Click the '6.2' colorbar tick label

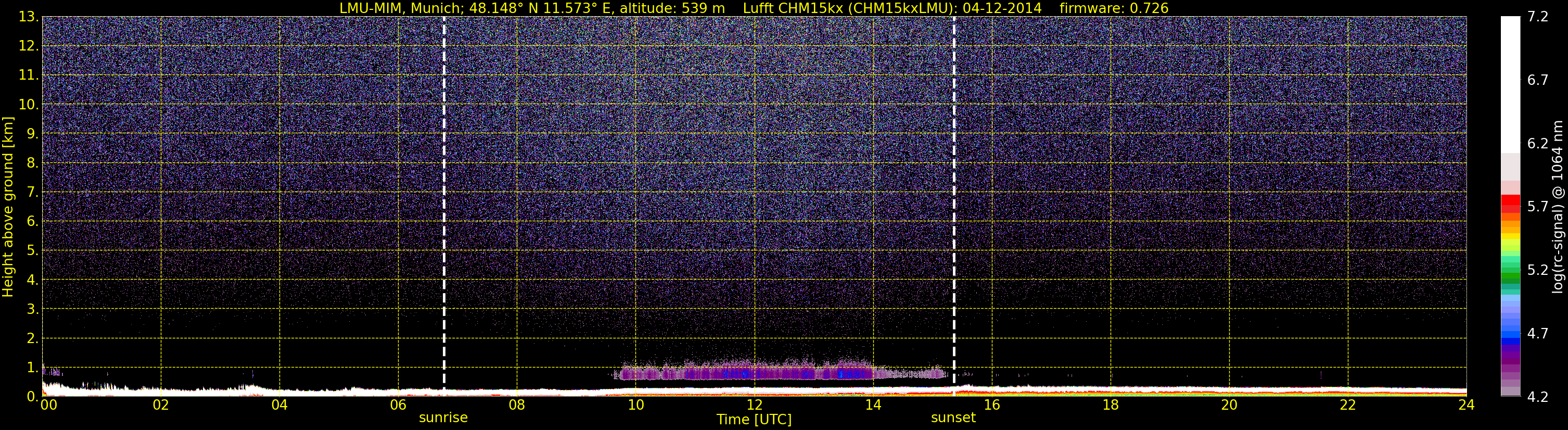point(1538,143)
